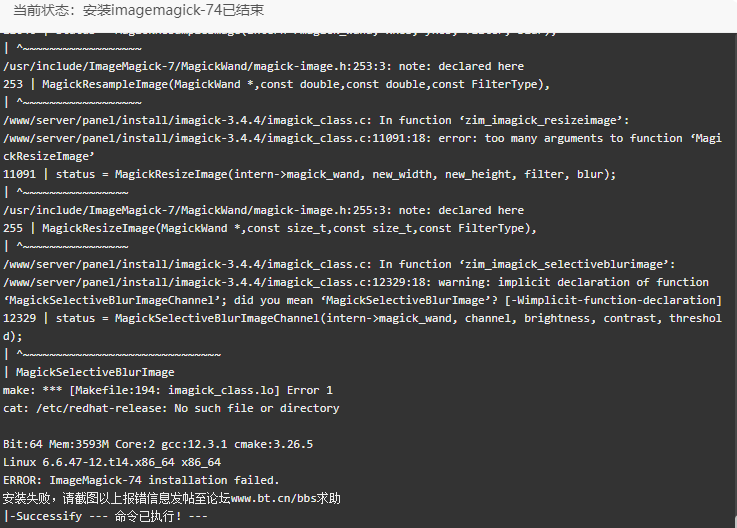Click the 'Linux 6.6.47-12.tl14.x86_64' kernel line
The width and height of the screenshot is (737, 528).
click(x=112, y=462)
